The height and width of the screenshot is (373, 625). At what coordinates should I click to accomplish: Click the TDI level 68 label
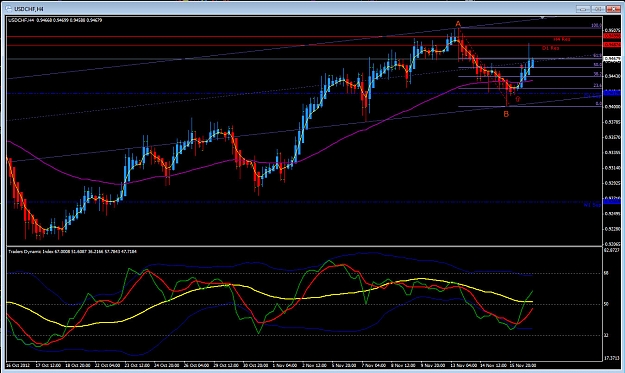[606, 273]
